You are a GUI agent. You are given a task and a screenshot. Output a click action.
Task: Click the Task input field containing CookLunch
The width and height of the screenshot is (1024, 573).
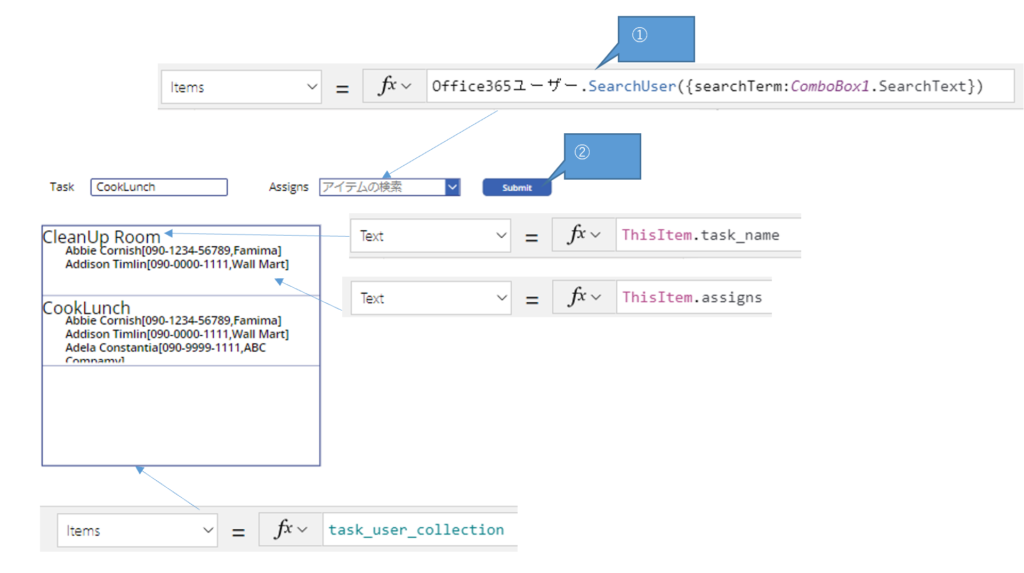click(x=159, y=187)
